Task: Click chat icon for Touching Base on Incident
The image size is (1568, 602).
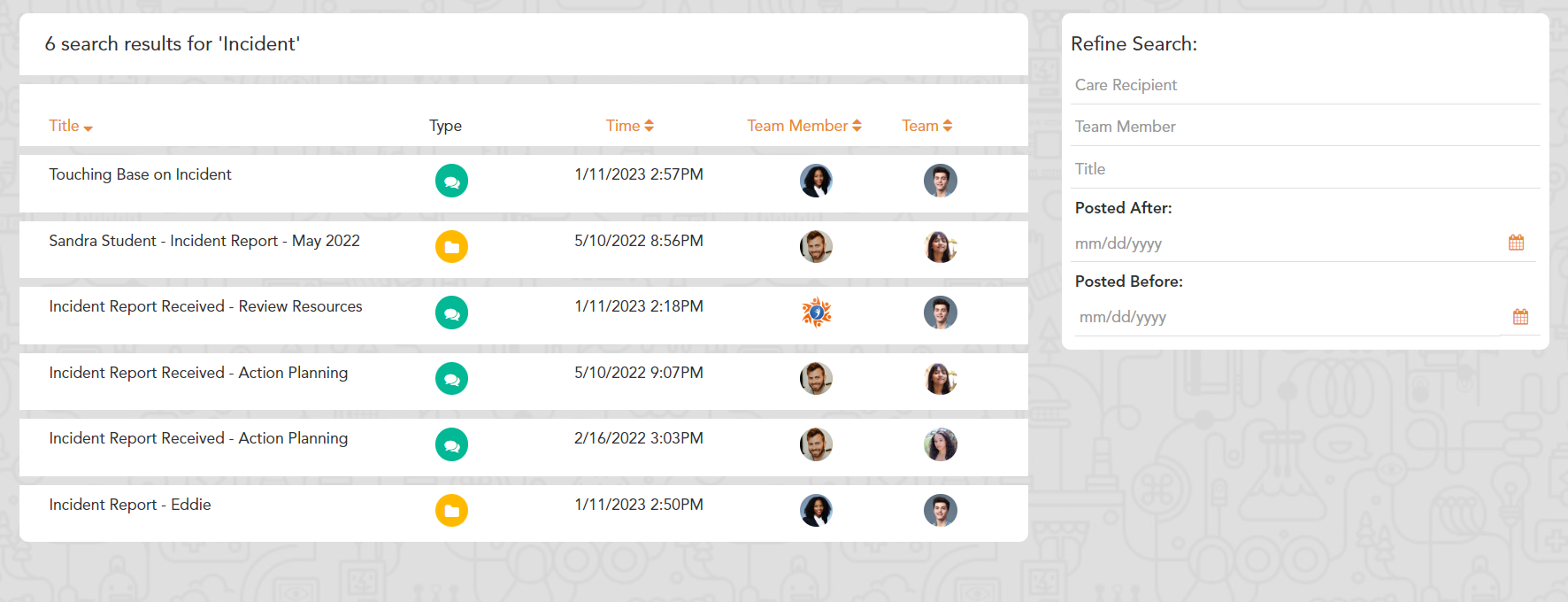Action: click(451, 181)
